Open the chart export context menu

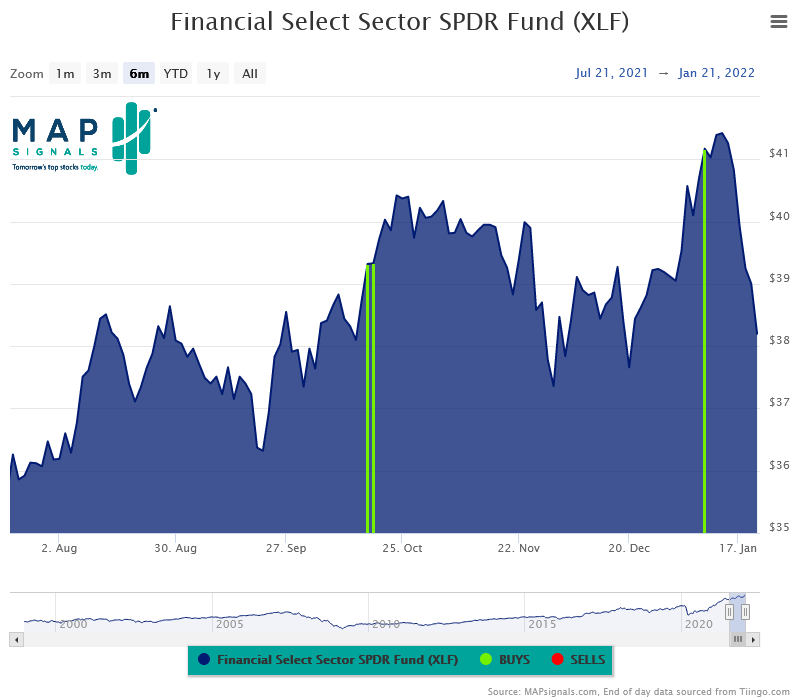[x=779, y=21]
